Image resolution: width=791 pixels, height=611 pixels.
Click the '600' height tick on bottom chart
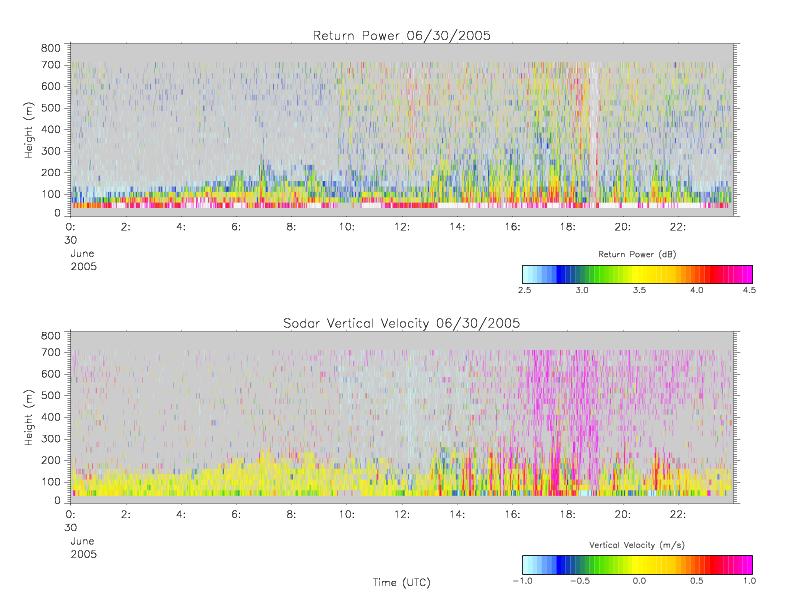(50, 374)
